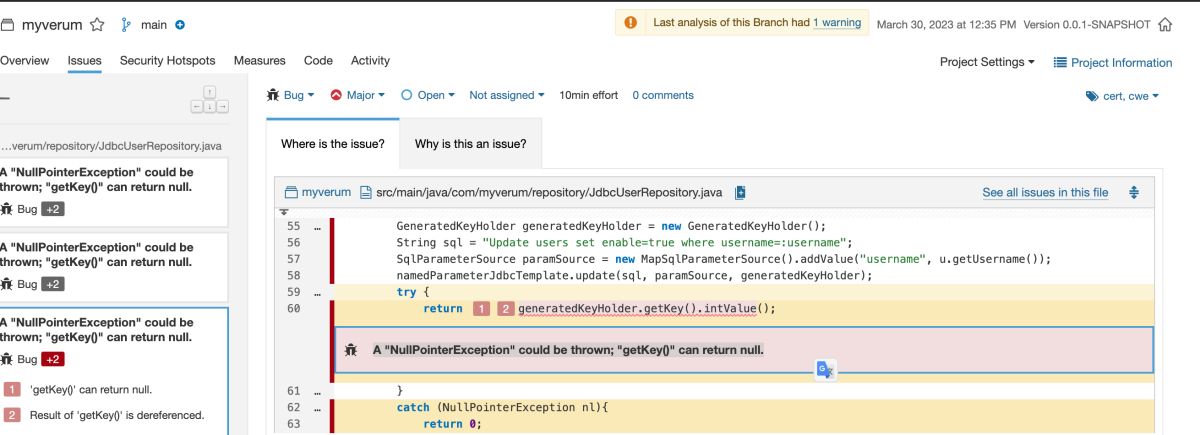Click the Google Translate floating icon
This screenshot has width=1200, height=435.
tap(825, 369)
